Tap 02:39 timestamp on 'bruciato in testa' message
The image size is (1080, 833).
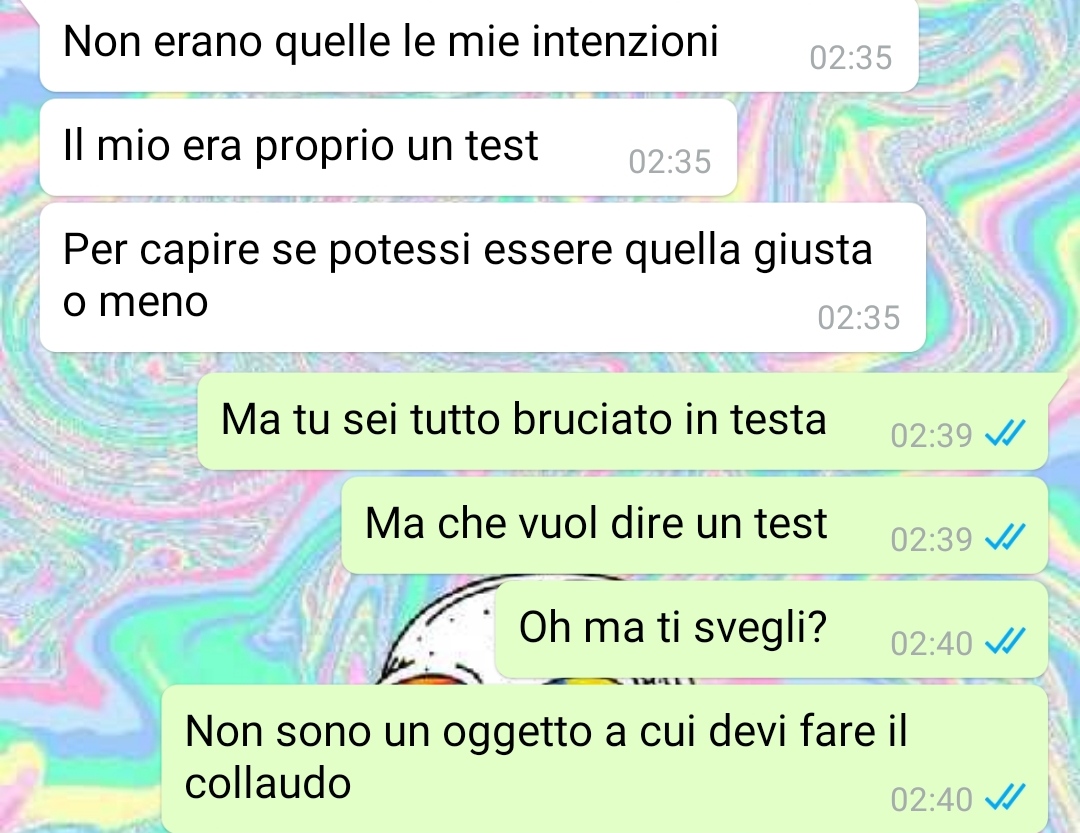(x=931, y=435)
